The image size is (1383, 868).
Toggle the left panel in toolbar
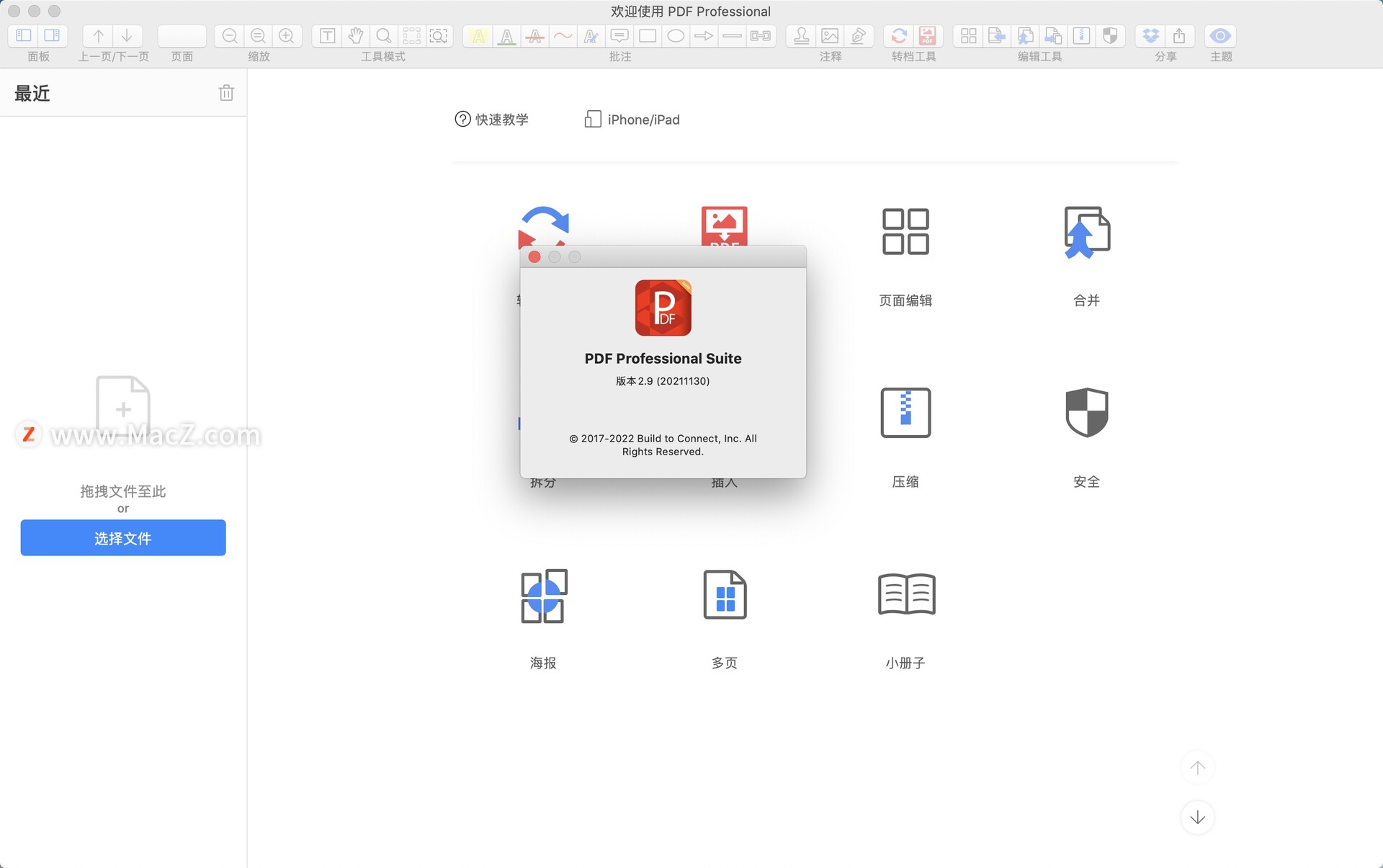(24, 35)
